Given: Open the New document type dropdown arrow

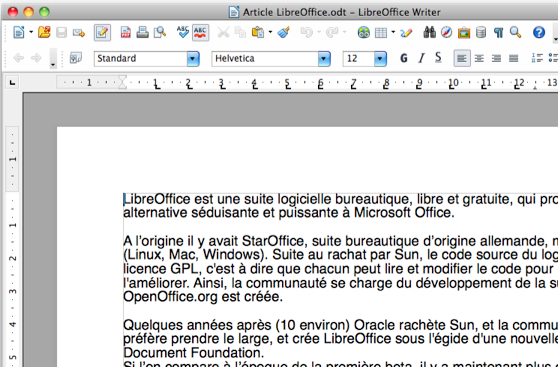Looking at the screenshot, I should pyautogui.click(x=31, y=33).
